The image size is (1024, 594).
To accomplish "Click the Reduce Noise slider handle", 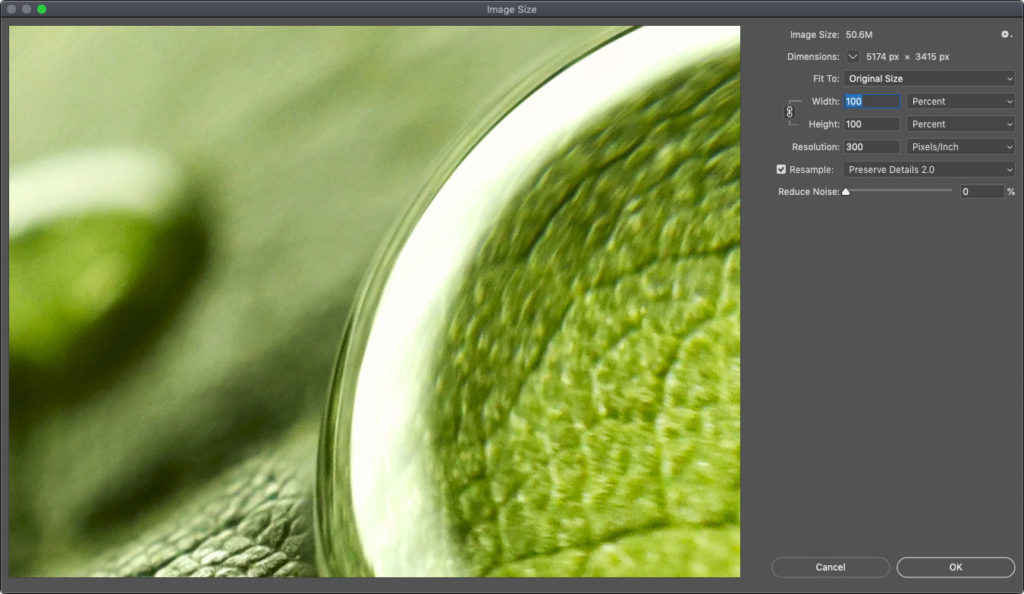I will point(844,191).
